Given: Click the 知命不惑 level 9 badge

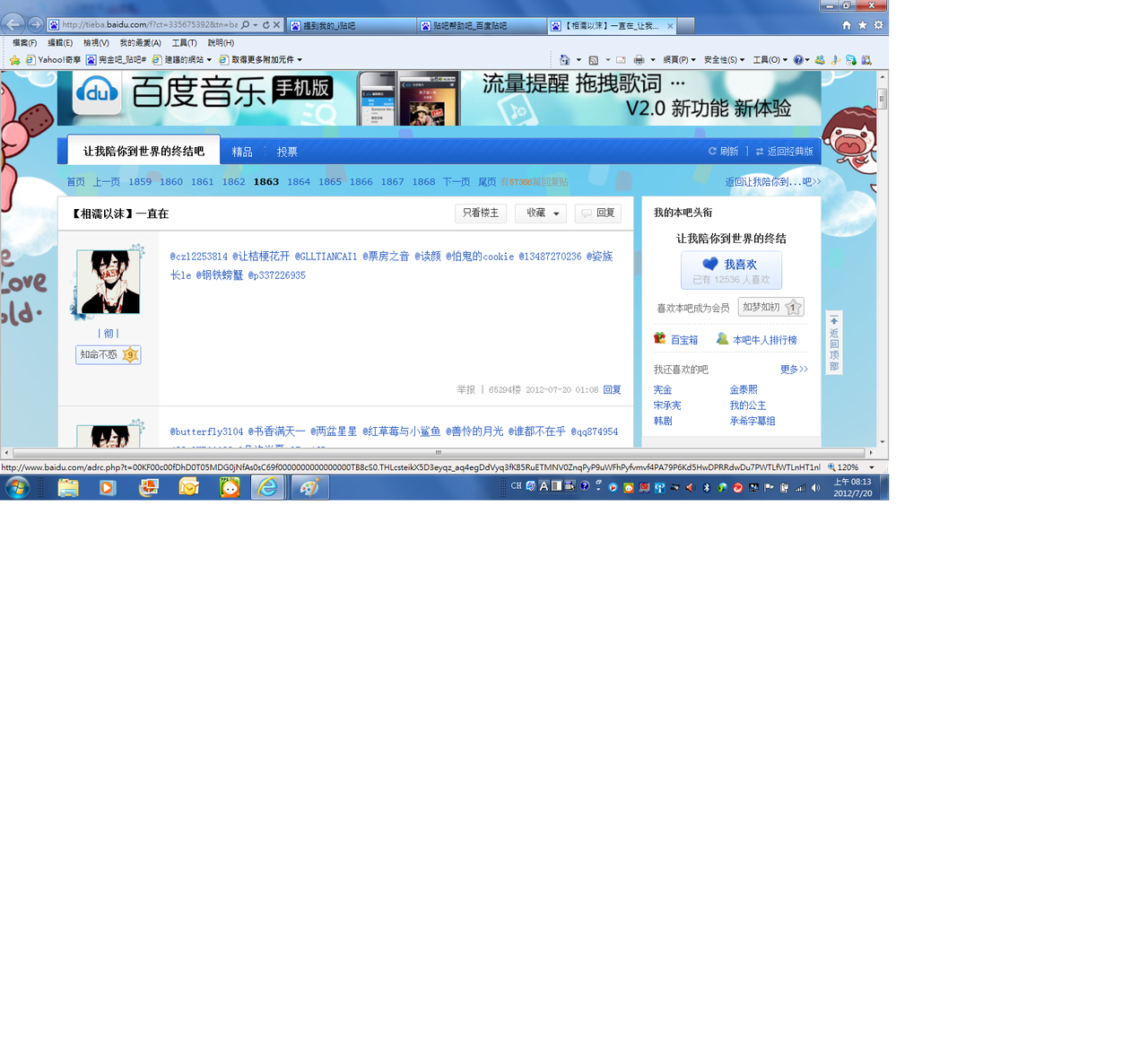Looking at the screenshot, I should [x=109, y=355].
